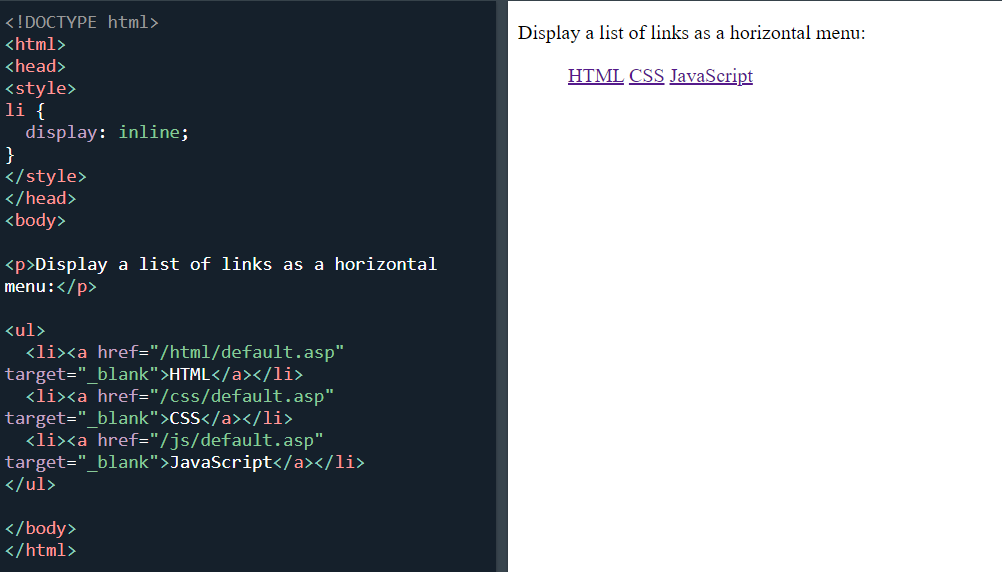Click the closing </head> tag line

tap(40, 198)
